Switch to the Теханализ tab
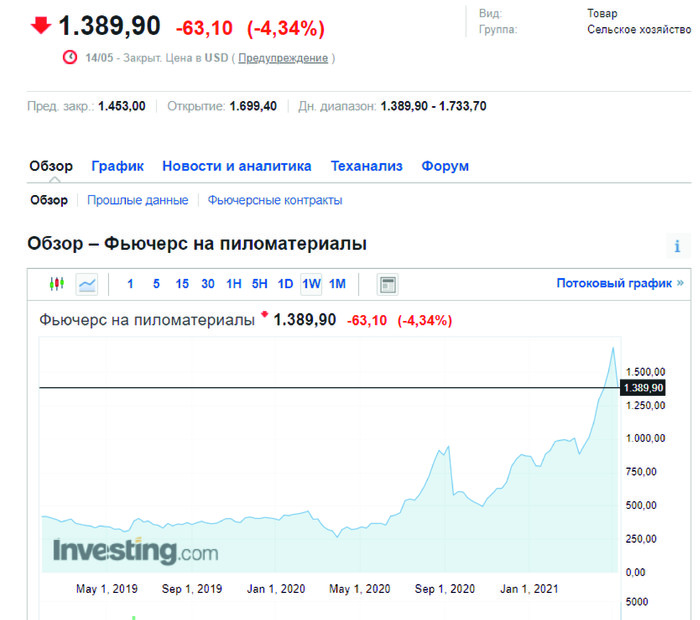The image size is (700, 620). click(366, 166)
